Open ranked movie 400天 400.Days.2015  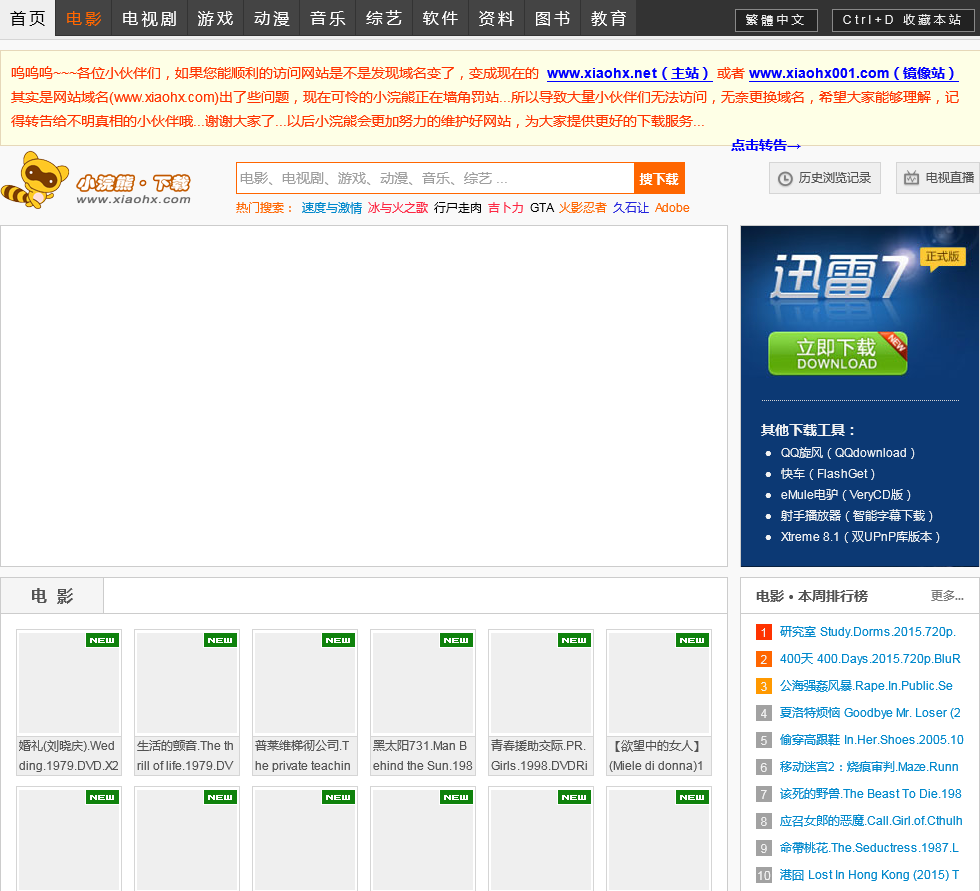pyautogui.click(x=870, y=659)
